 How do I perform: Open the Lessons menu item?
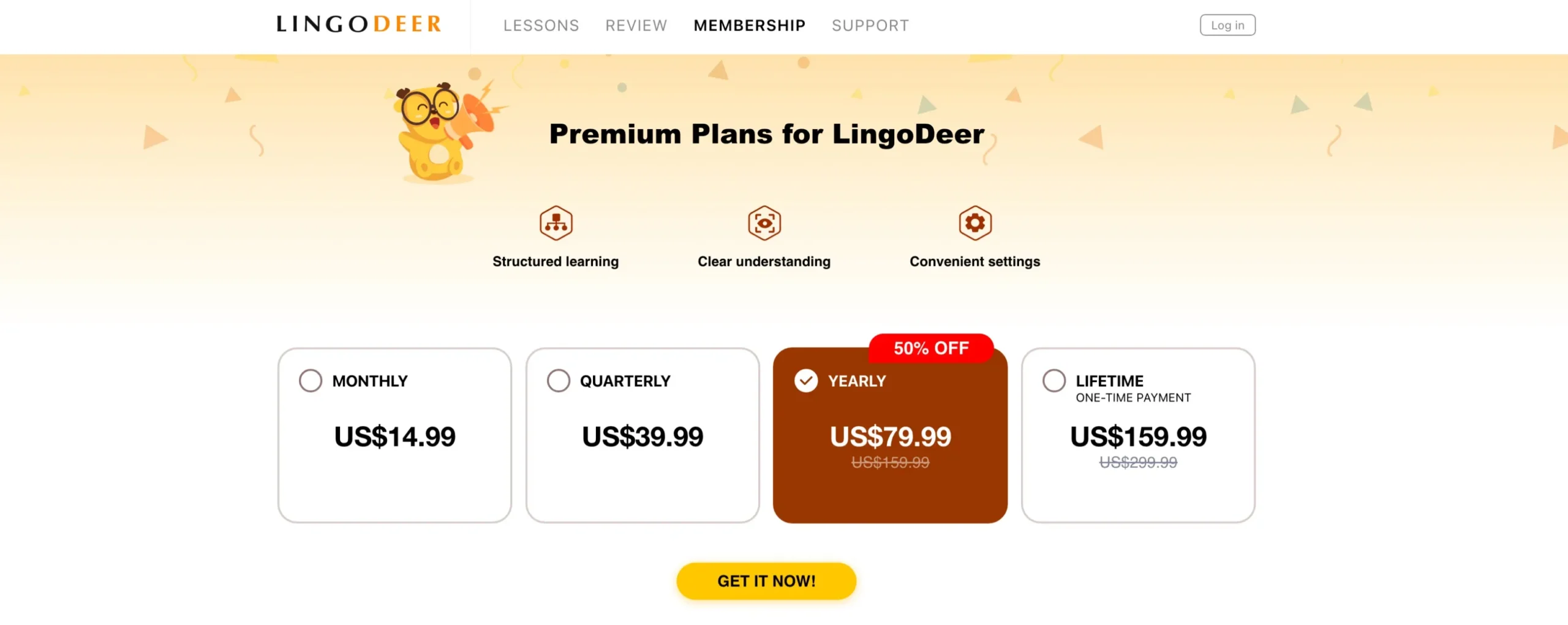[541, 26]
